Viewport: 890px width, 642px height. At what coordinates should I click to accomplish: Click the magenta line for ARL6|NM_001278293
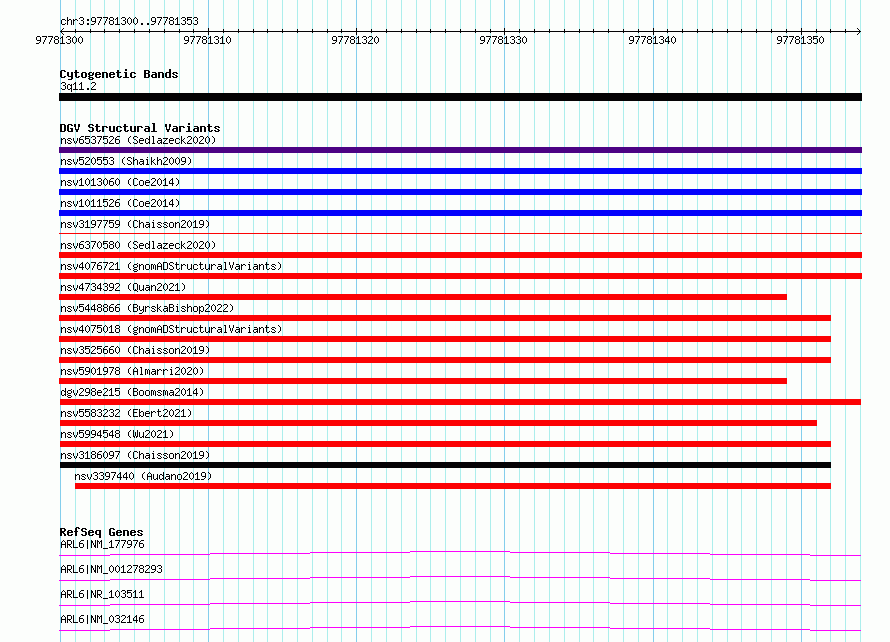coord(460,578)
